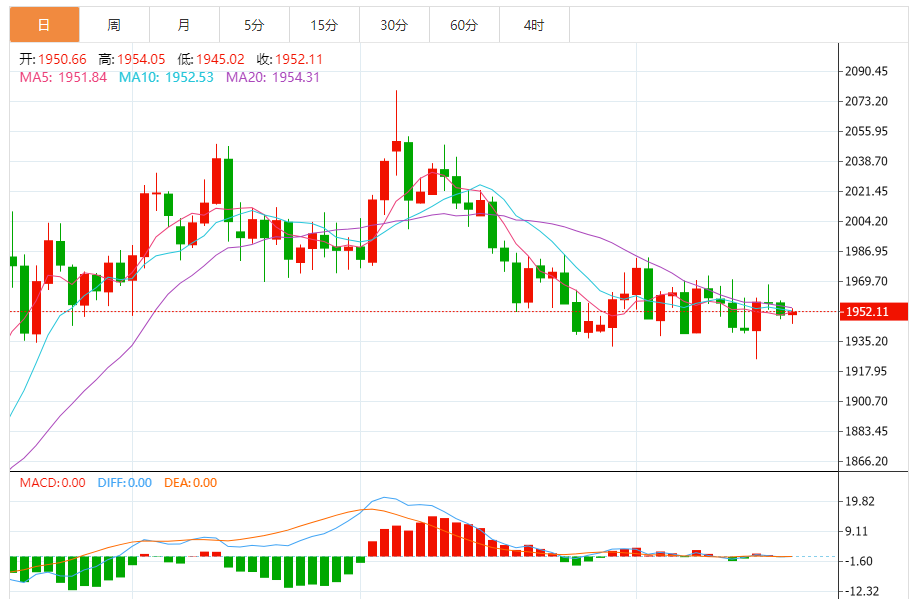Switch to the 周 weekly tab

coord(114,25)
